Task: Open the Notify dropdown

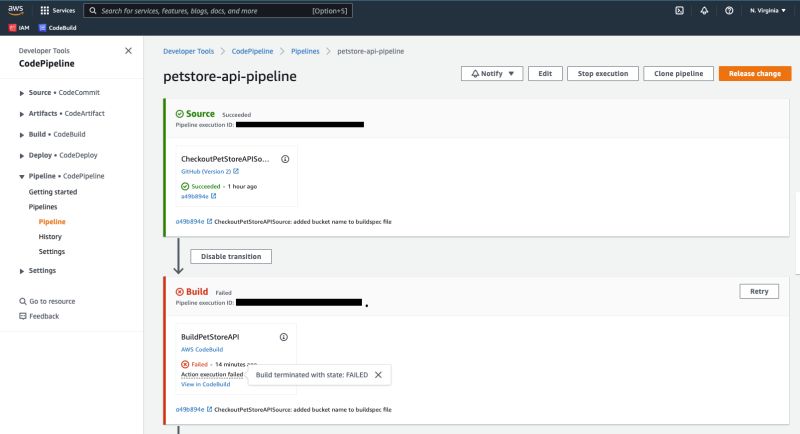Action: (x=492, y=73)
